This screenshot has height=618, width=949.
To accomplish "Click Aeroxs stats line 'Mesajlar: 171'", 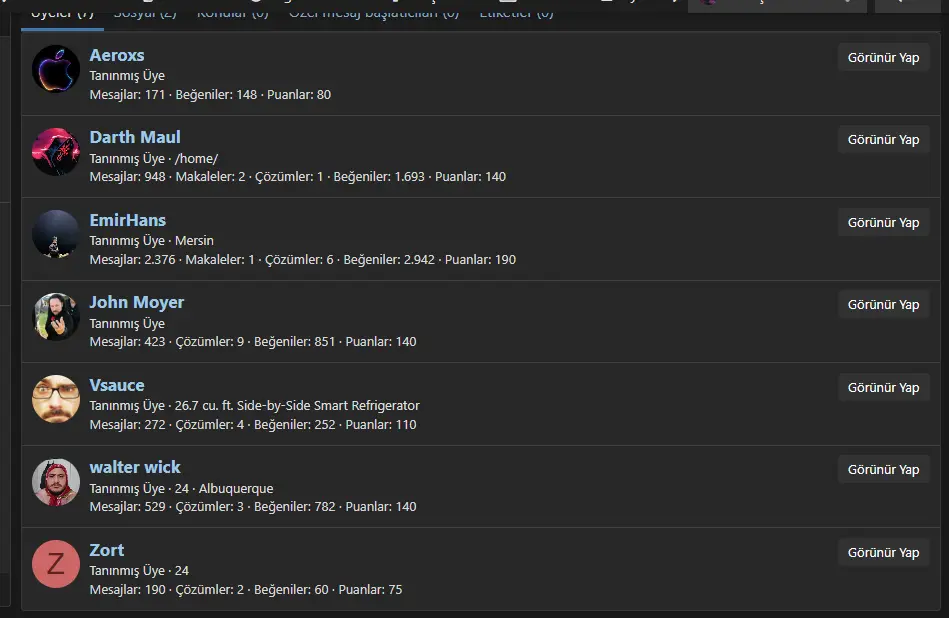I will (127, 94).
